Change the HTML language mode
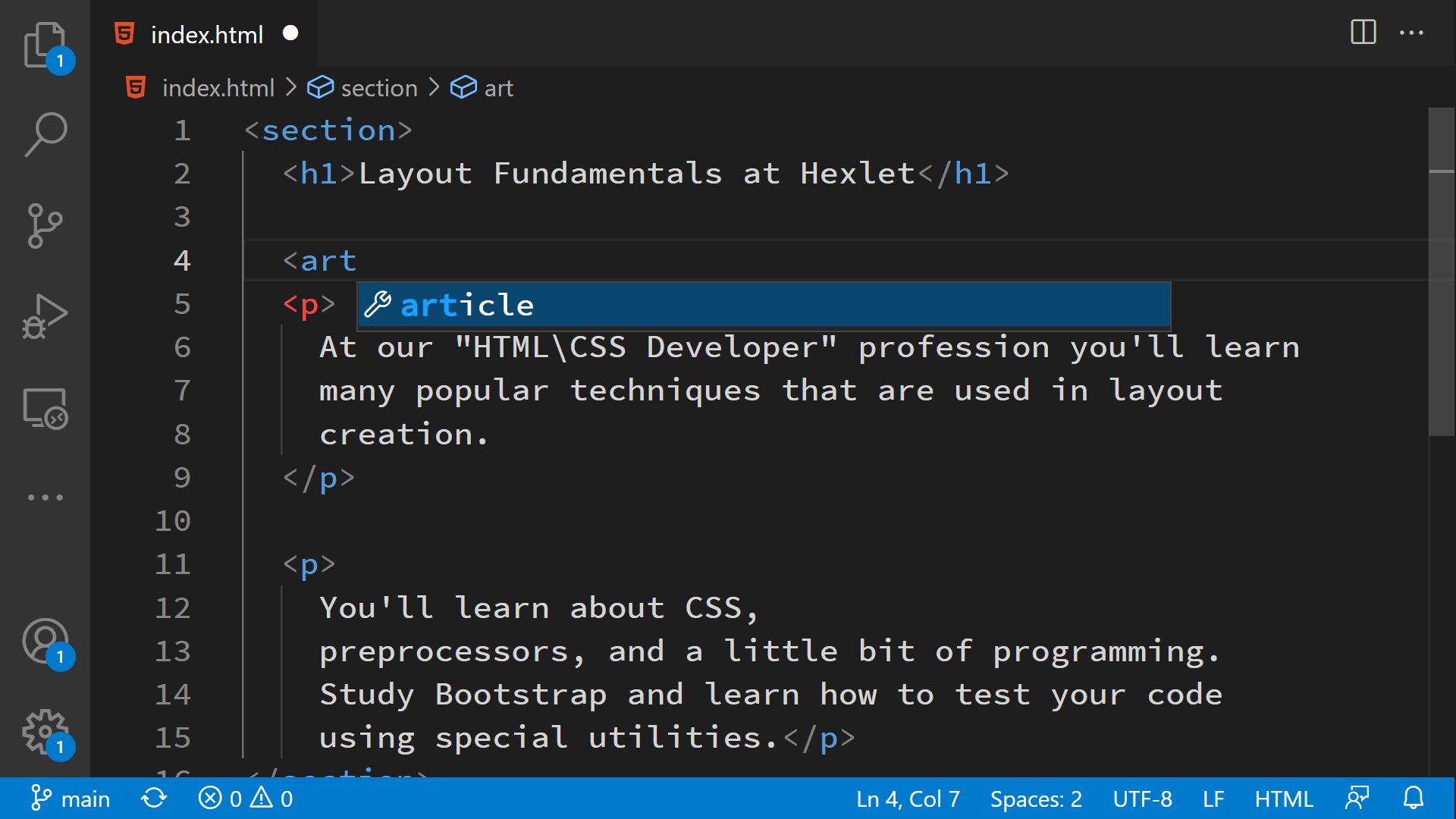This screenshot has height=819, width=1456. (x=1284, y=798)
